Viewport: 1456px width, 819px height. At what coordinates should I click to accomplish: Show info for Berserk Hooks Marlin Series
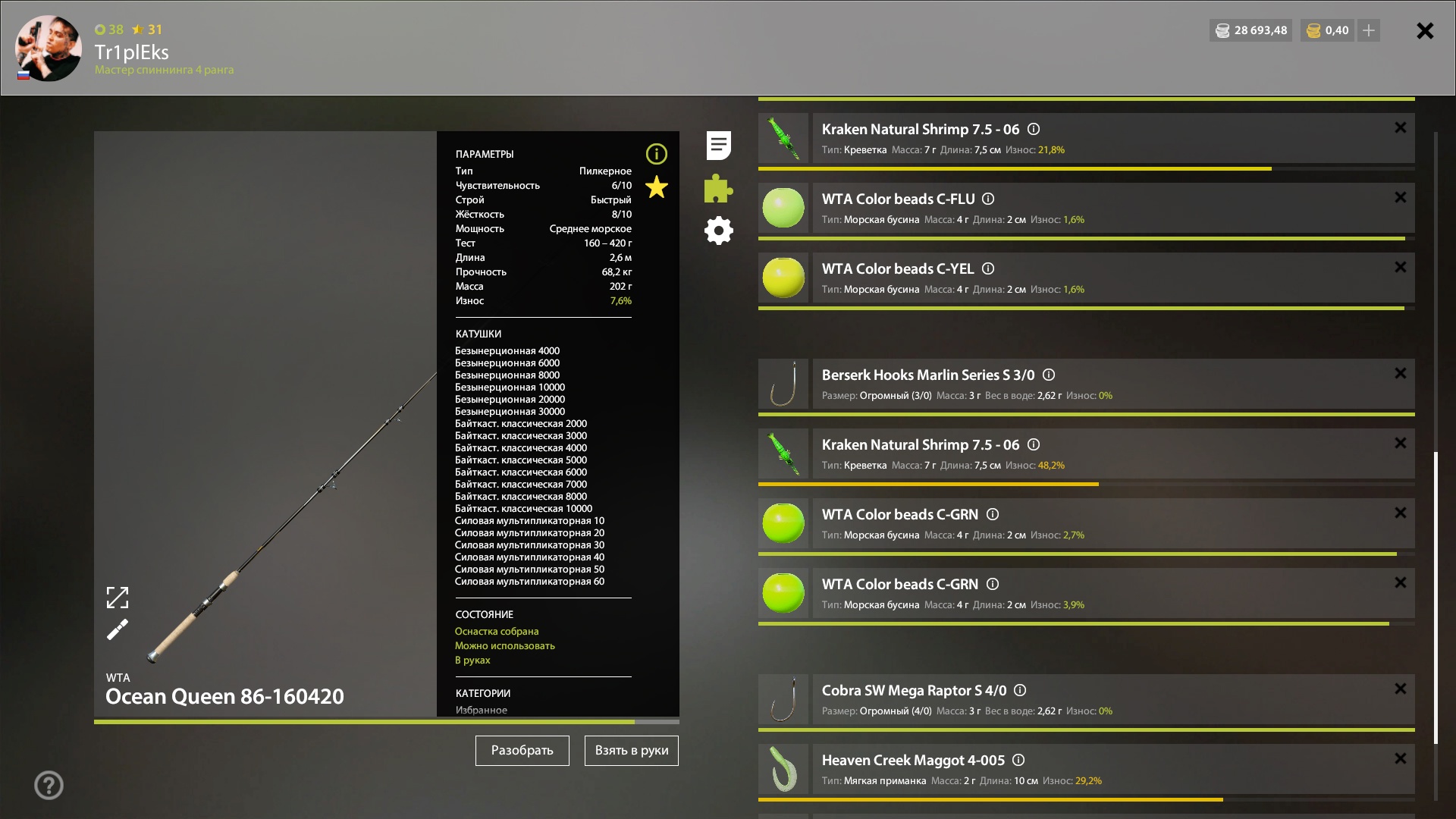point(1048,375)
